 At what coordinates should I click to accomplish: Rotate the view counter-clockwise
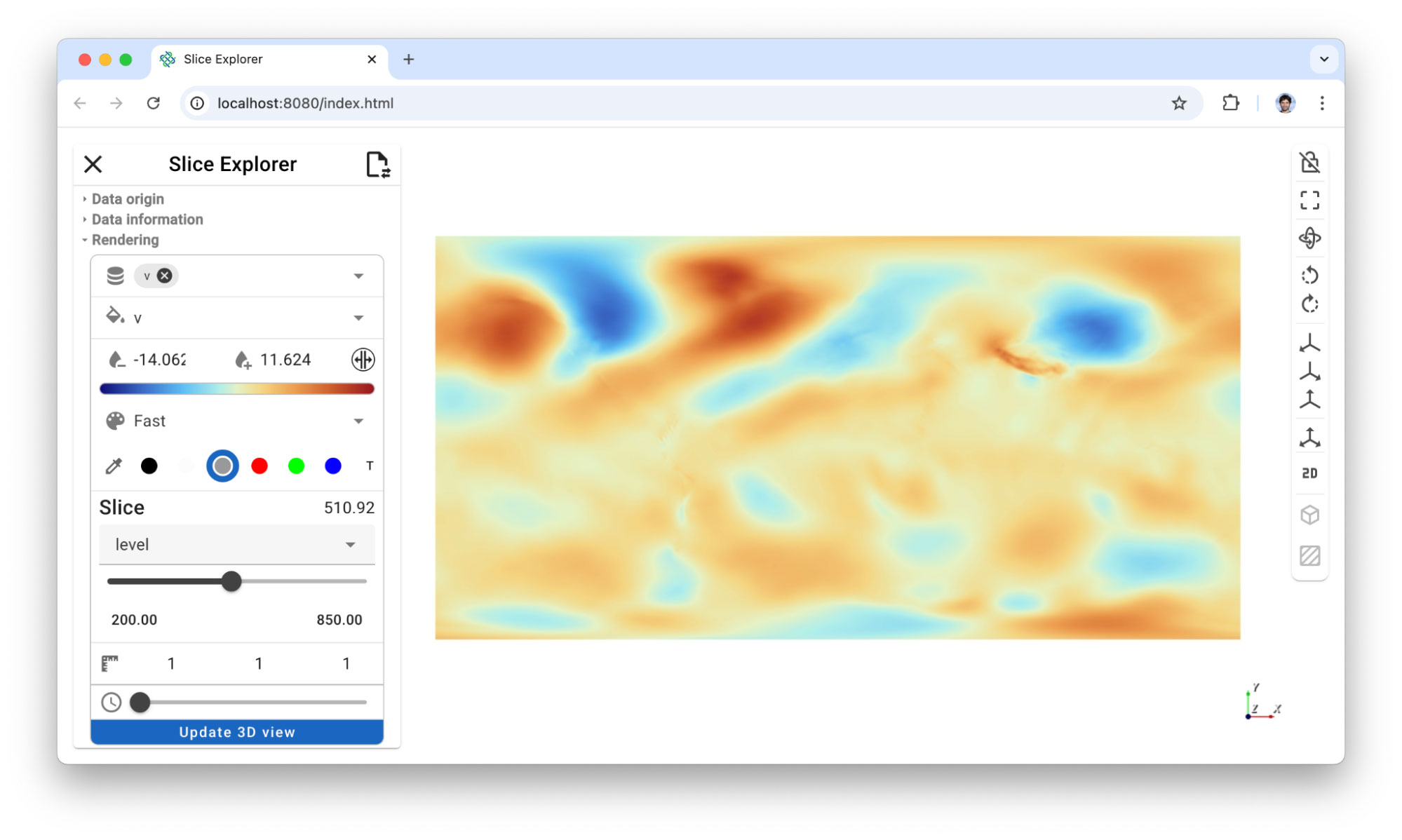(x=1309, y=274)
